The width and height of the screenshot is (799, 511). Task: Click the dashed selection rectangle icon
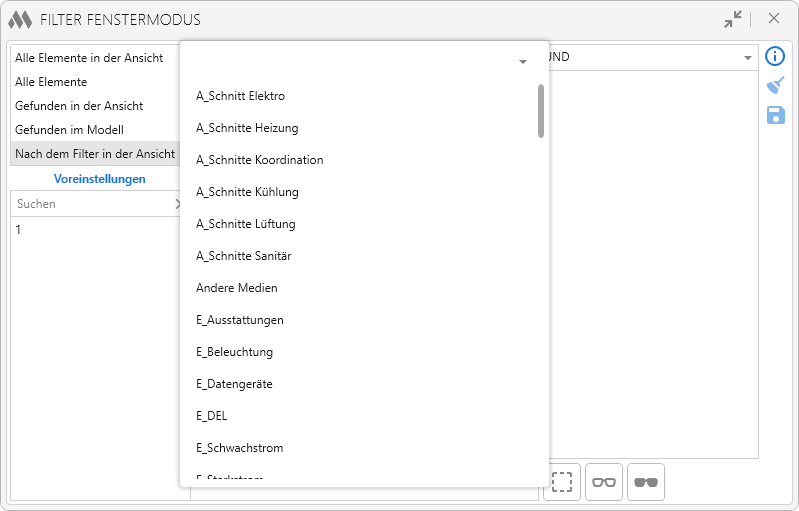[x=562, y=482]
